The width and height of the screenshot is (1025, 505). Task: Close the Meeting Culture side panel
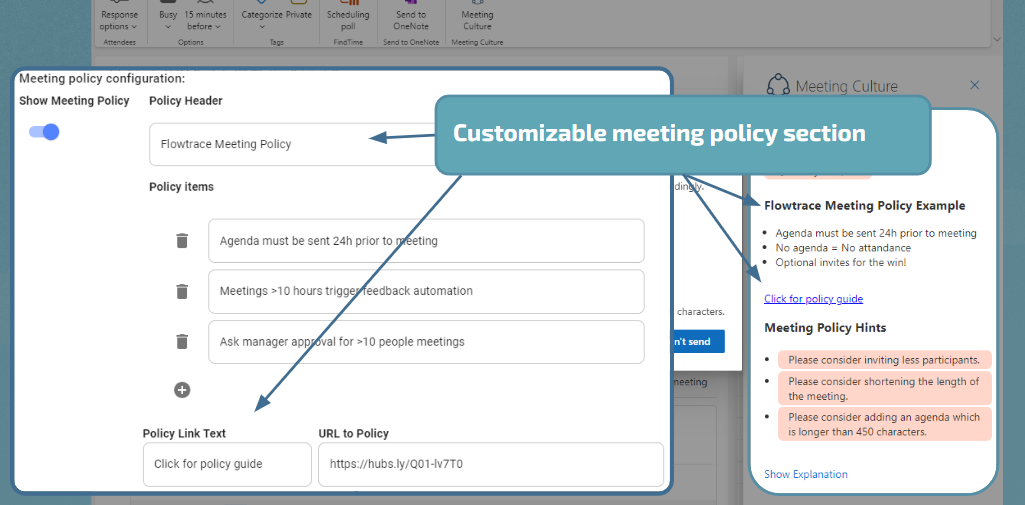(975, 85)
